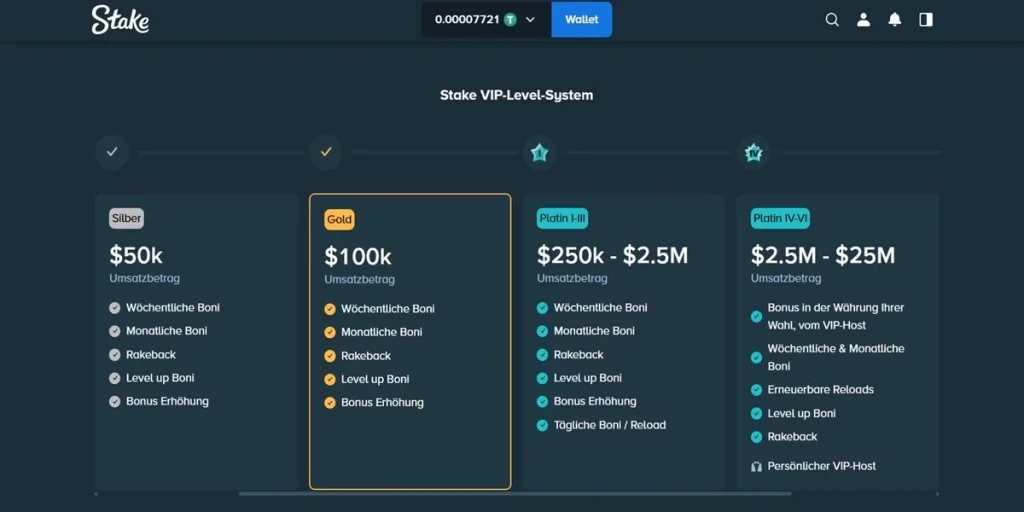The image size is (1024, 512).
Task: Open the search magnifier icon
Action: [x=832, y=20]
